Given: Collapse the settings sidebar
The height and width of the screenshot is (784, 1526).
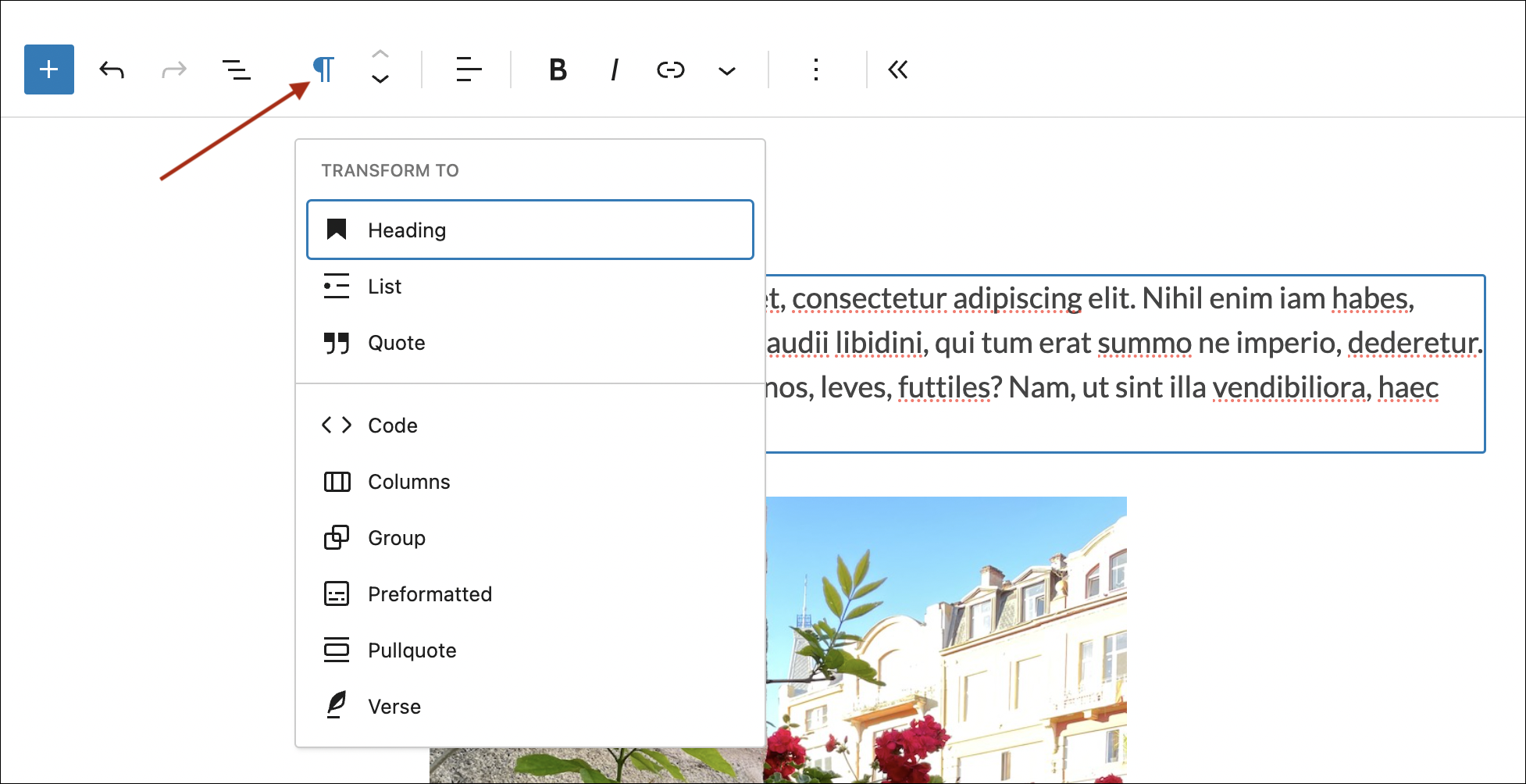Looking at the screenshot, I should tap(897, 69).
